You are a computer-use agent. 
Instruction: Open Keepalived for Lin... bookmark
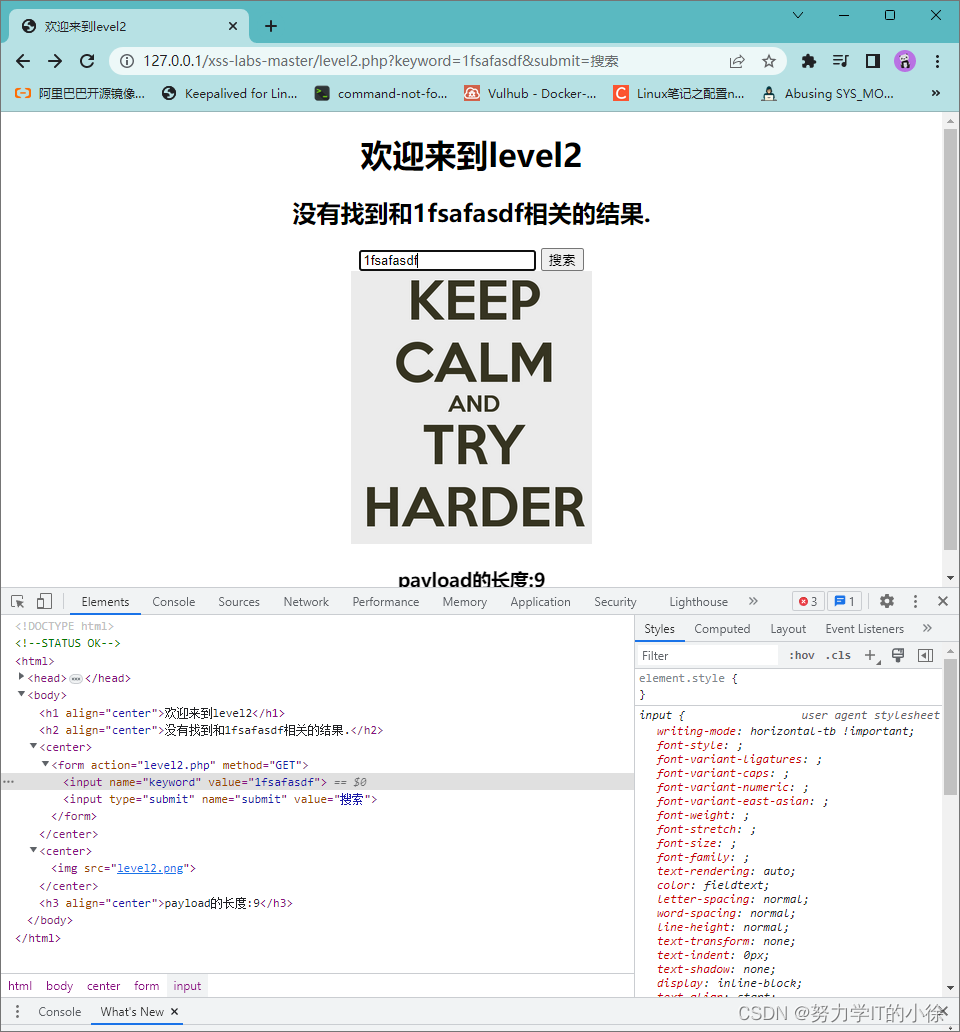click(x=230, y=93)
